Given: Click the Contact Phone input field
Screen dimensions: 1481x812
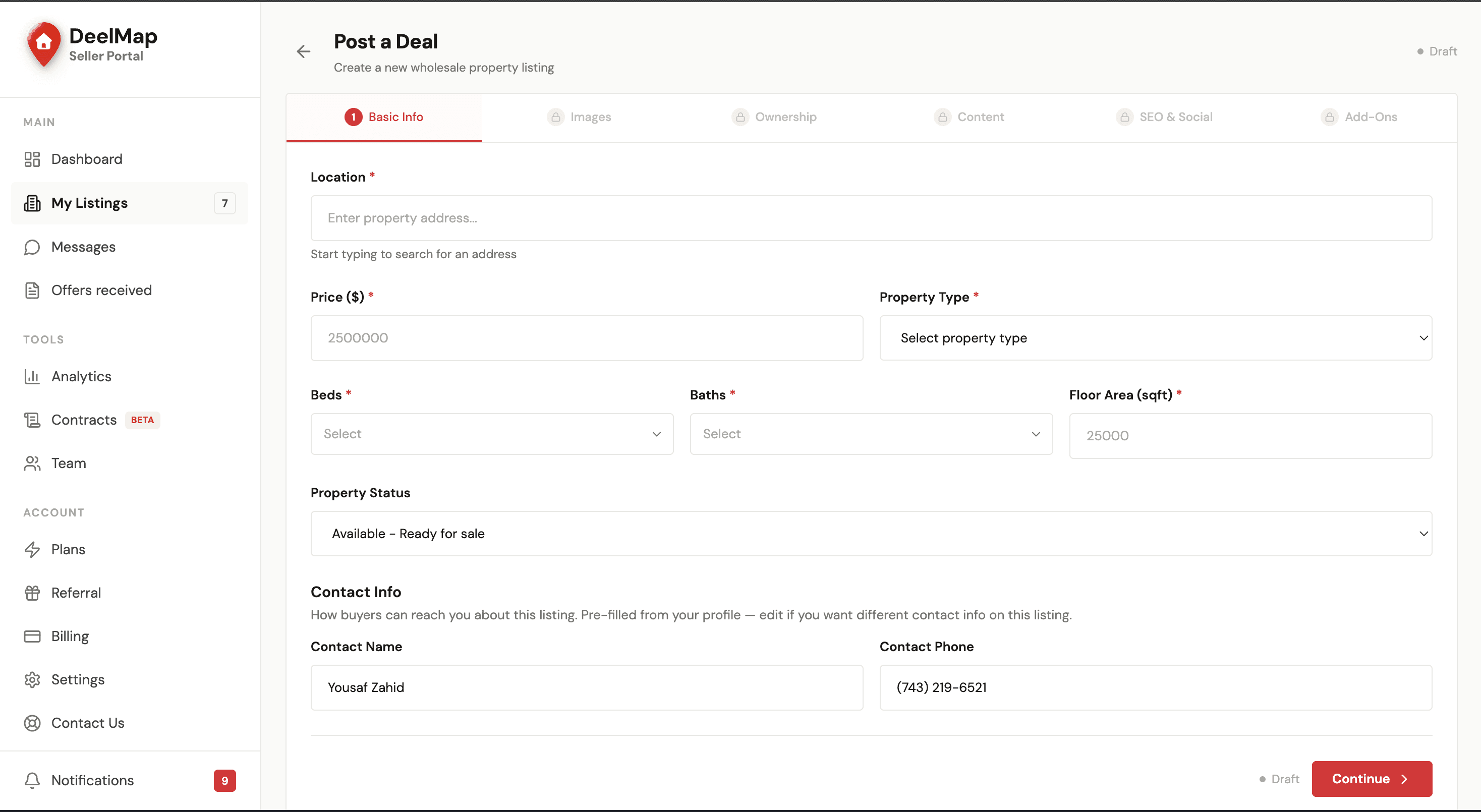Looking at the screenshot, I should [1156, 688].
